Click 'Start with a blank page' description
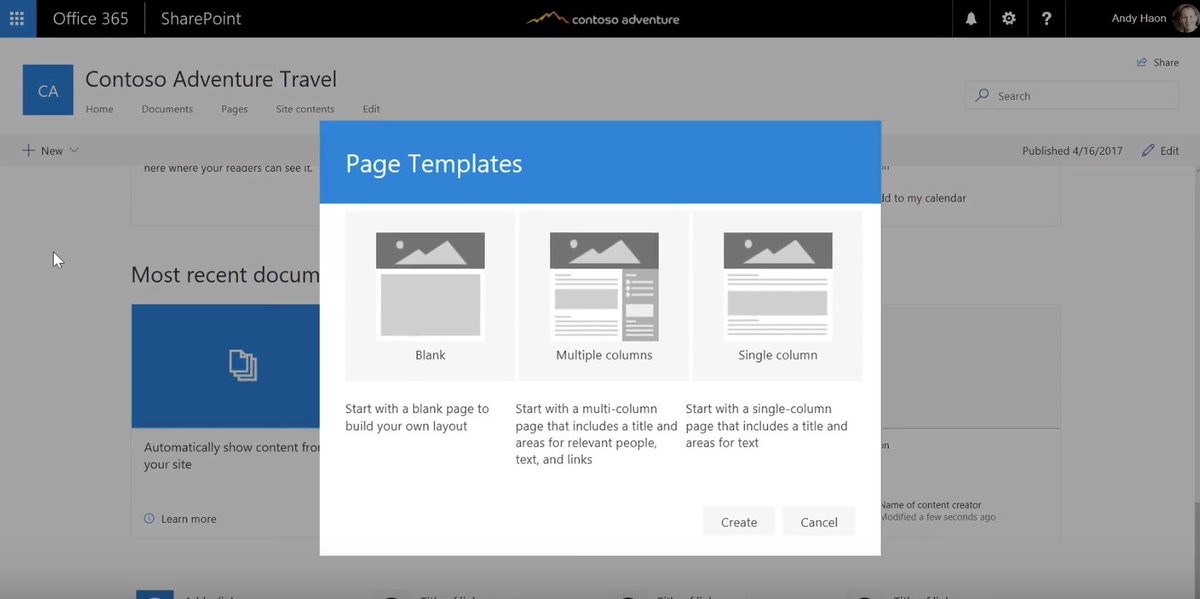 tap(417, 417)
